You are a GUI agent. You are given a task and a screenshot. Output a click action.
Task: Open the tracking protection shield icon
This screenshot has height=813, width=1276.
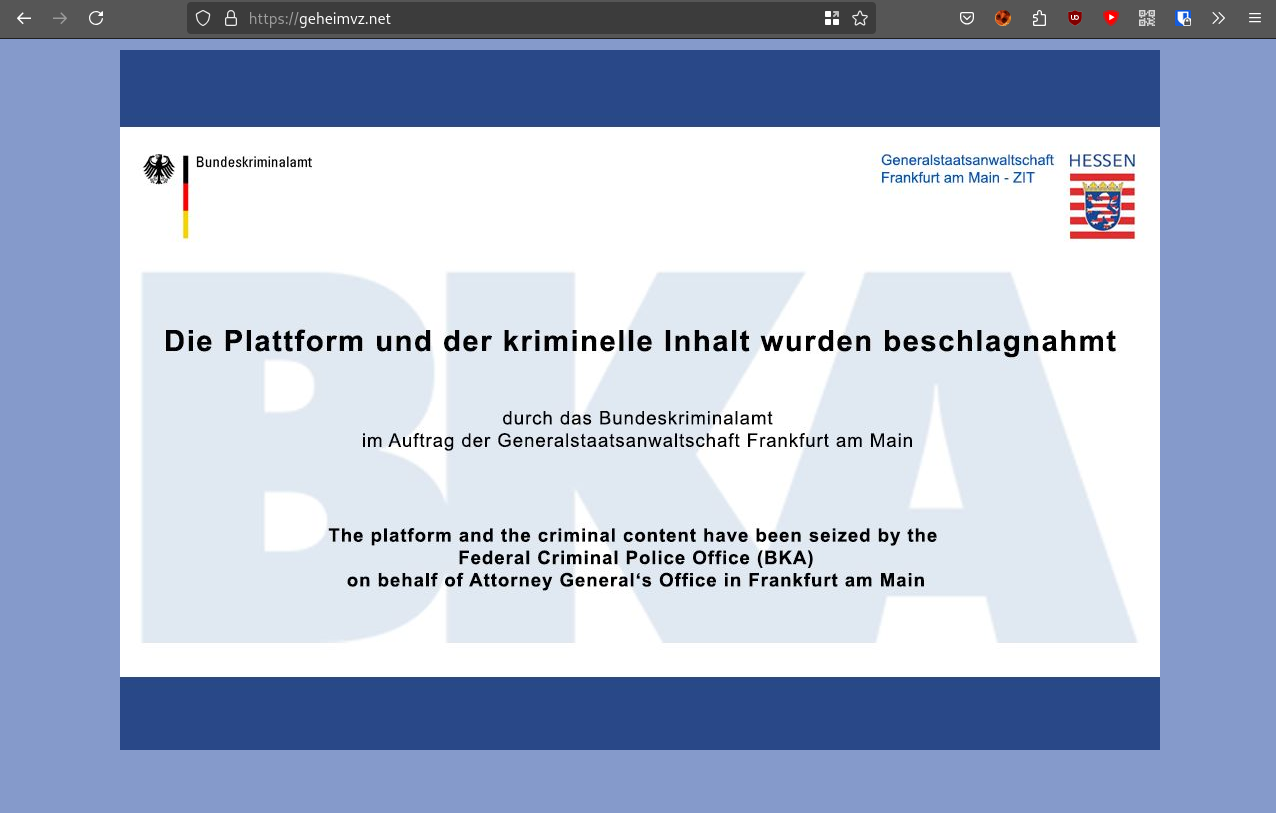pyautogui.click(x=203, y=18)
